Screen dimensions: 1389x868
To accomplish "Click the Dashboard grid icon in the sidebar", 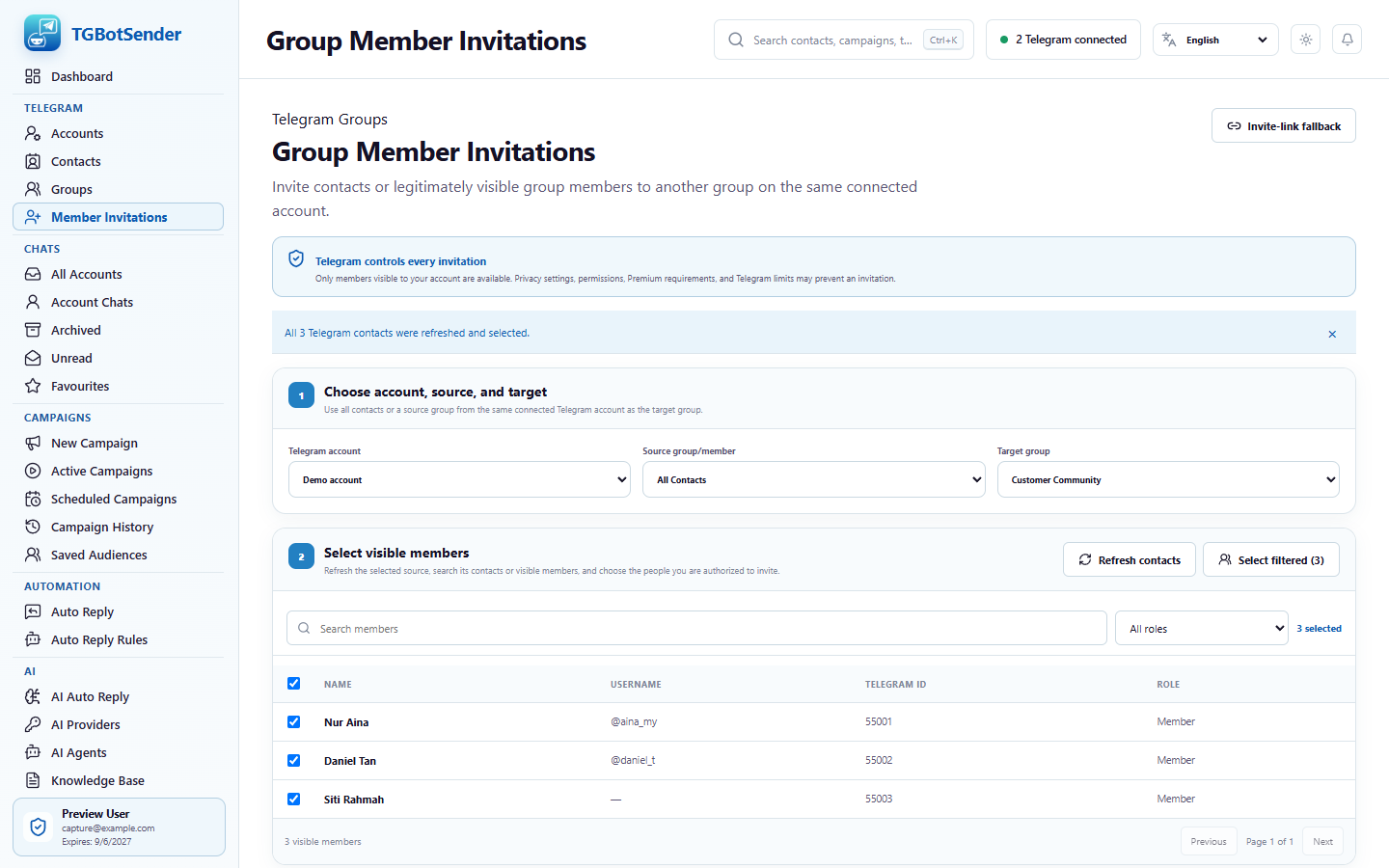I will click(33, 76).
